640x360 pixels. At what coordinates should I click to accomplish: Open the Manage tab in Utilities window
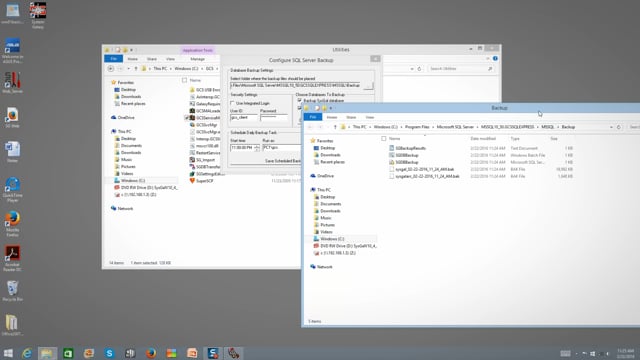coord(197,59)
